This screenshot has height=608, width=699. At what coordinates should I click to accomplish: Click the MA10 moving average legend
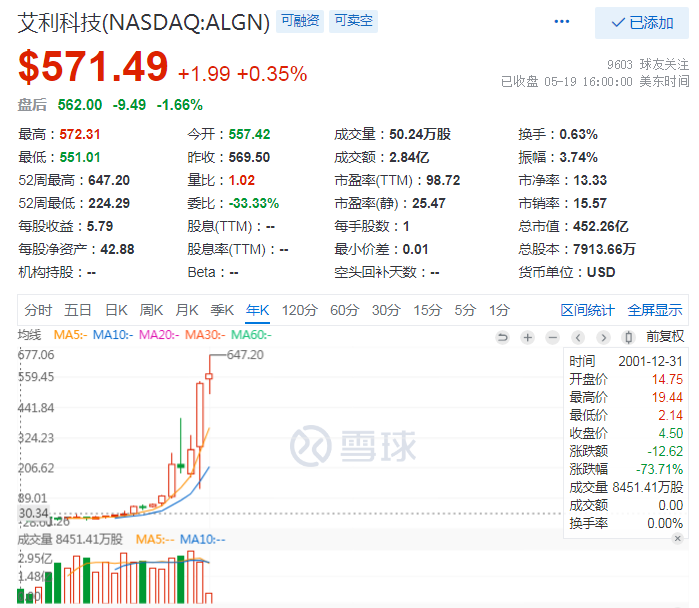[x=113, y=335]
